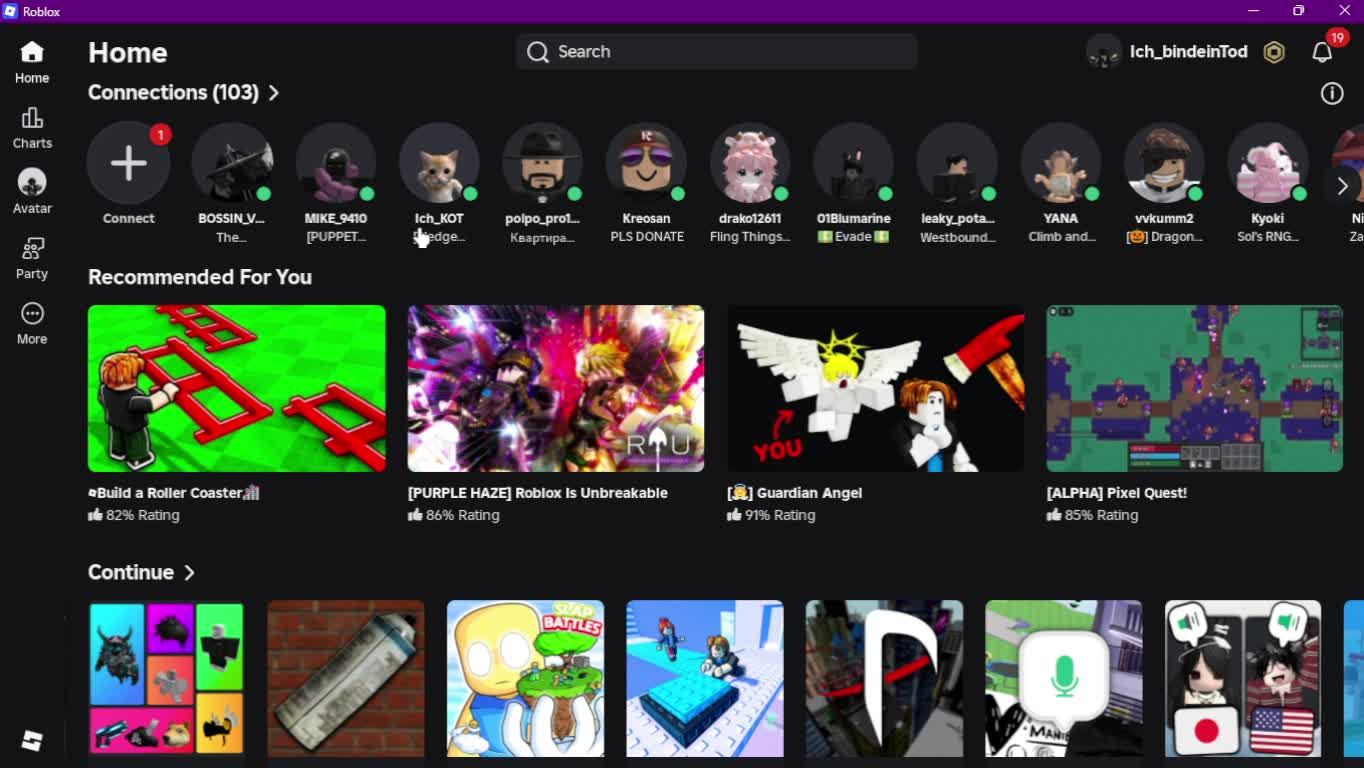Image resolution: width=1364 pixels, height=768 pixels.
Task: Open drako12611 friend avatar
Action: (x=750, y=163)
